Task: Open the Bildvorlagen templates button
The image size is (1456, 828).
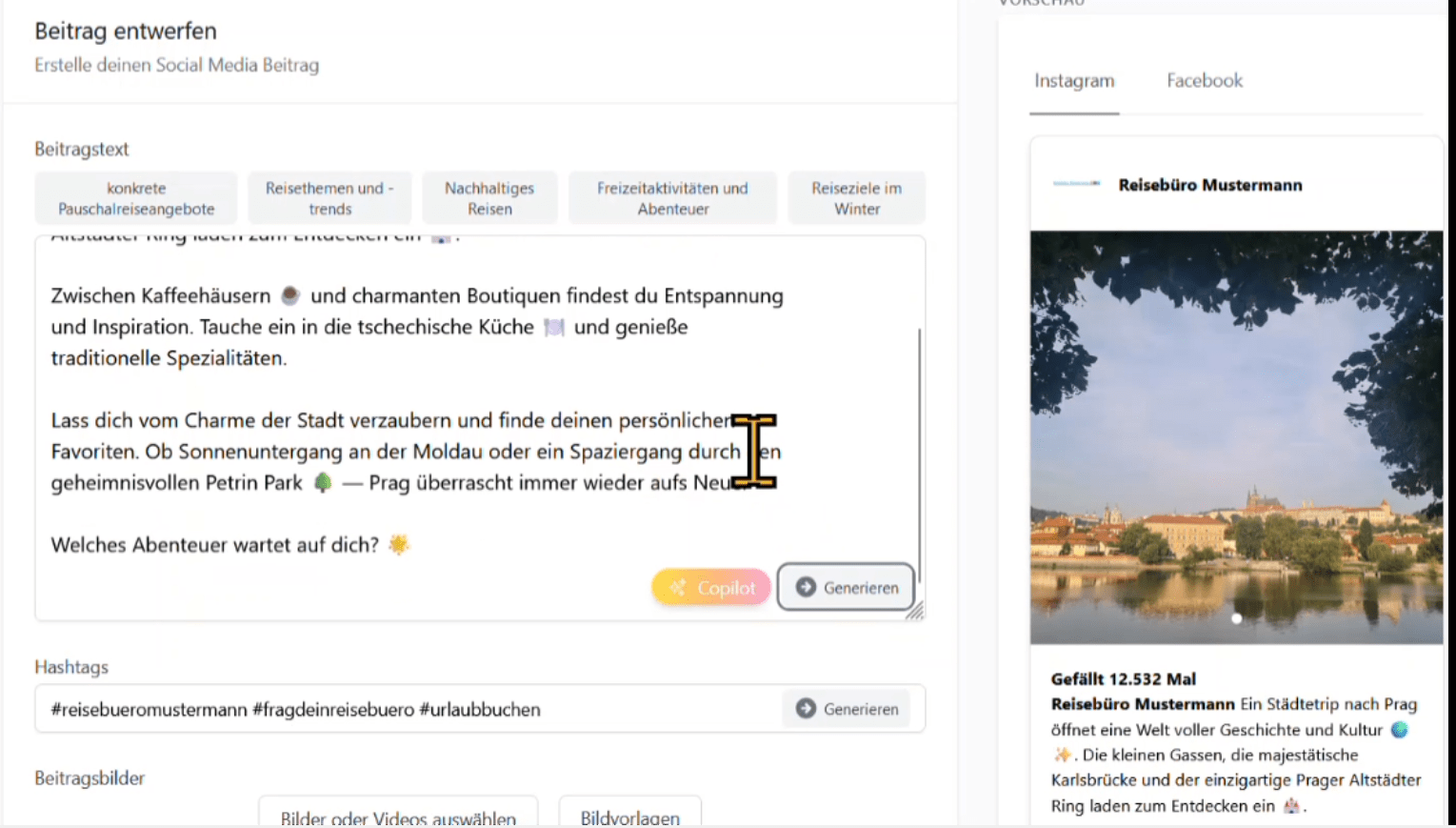Action: click(x=629, y=815)
